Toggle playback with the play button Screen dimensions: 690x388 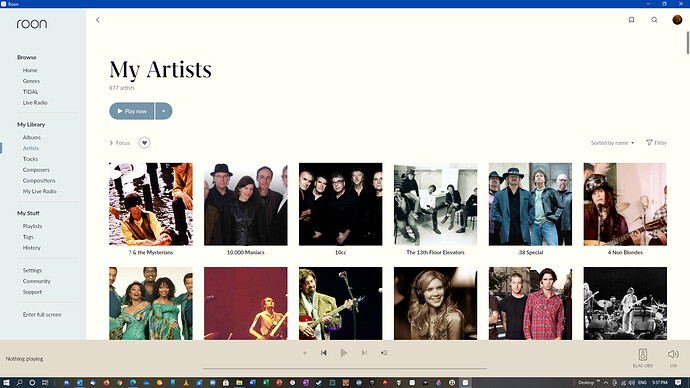[x=344, y=353]
